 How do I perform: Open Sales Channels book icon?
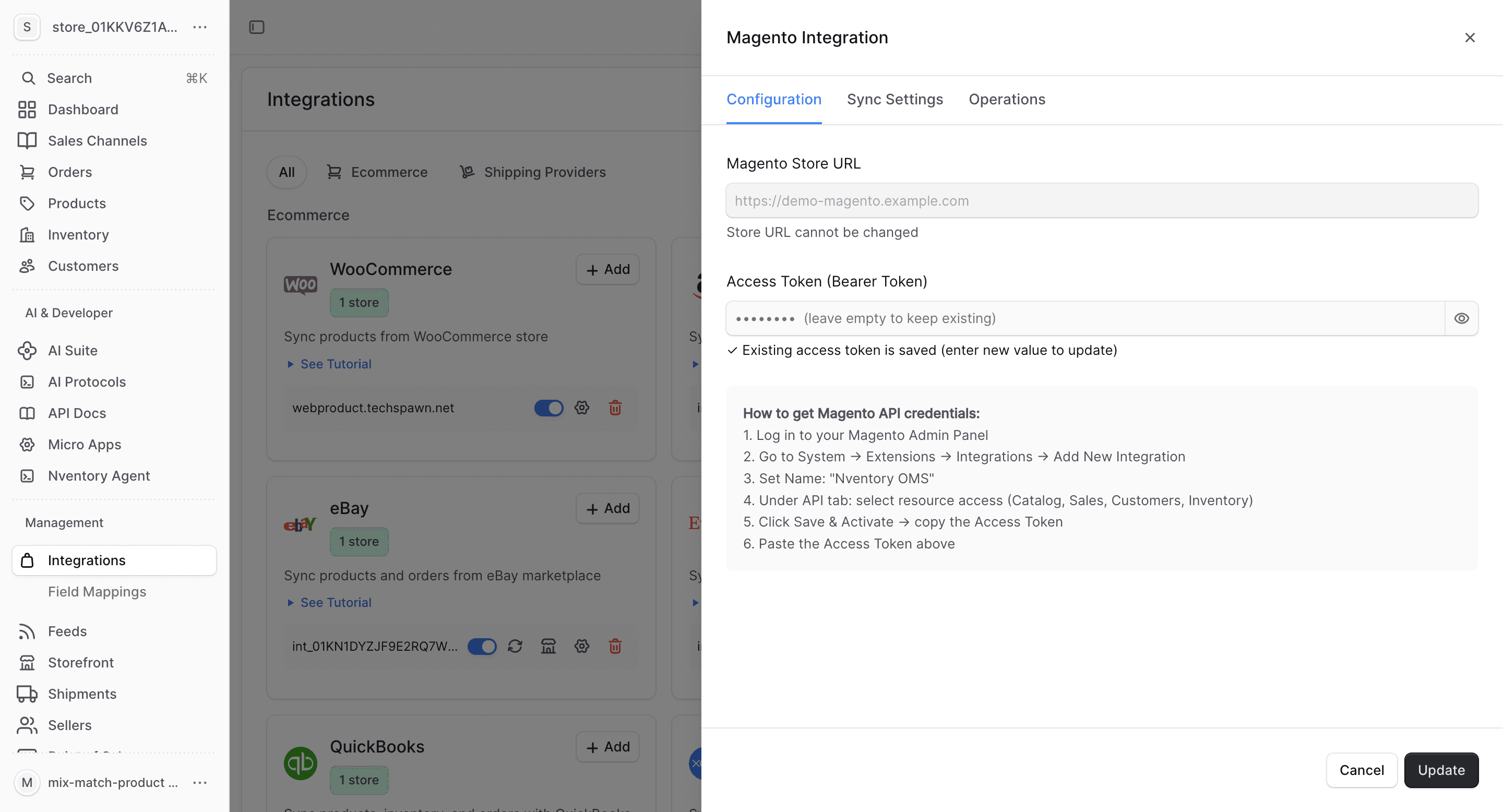pos(27,140)
